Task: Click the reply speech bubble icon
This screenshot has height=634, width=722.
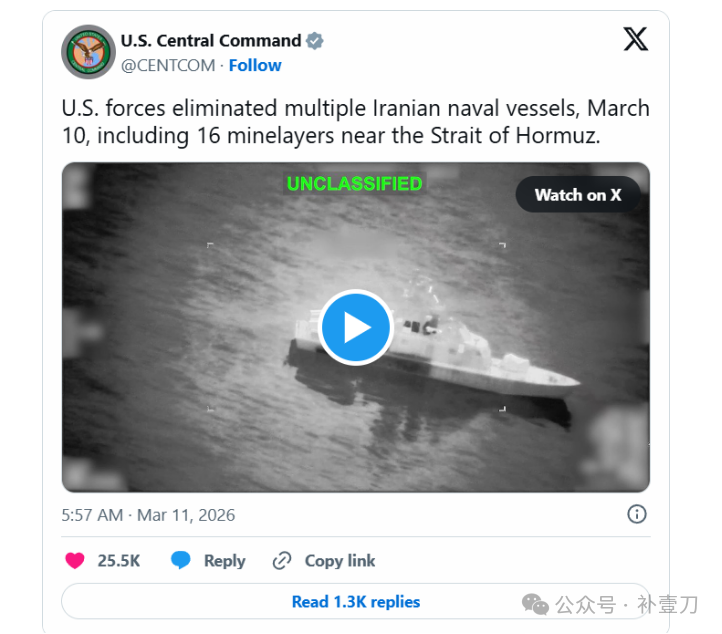Action: (x=180, y=560)
